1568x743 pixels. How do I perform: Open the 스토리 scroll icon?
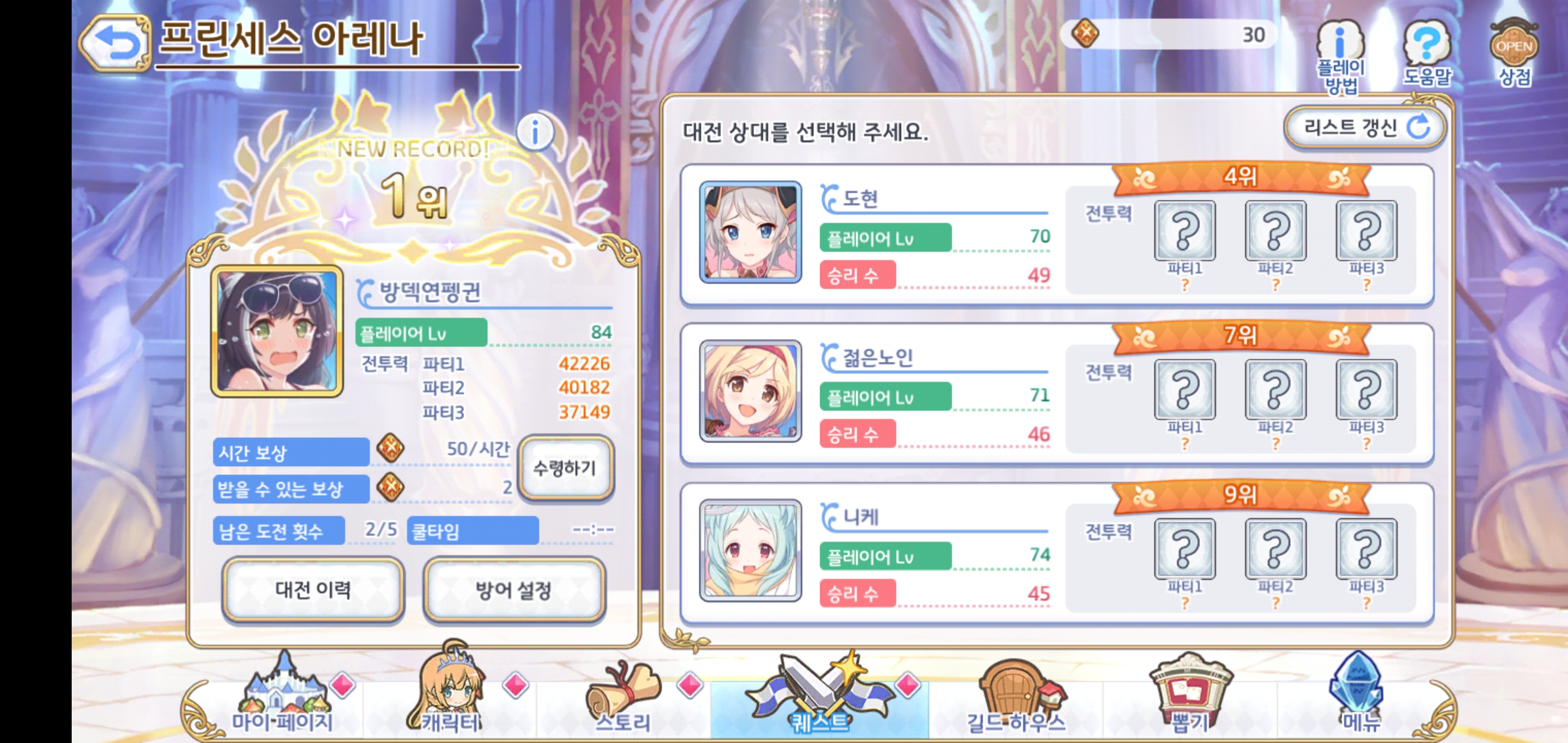[x=623, y=697]
